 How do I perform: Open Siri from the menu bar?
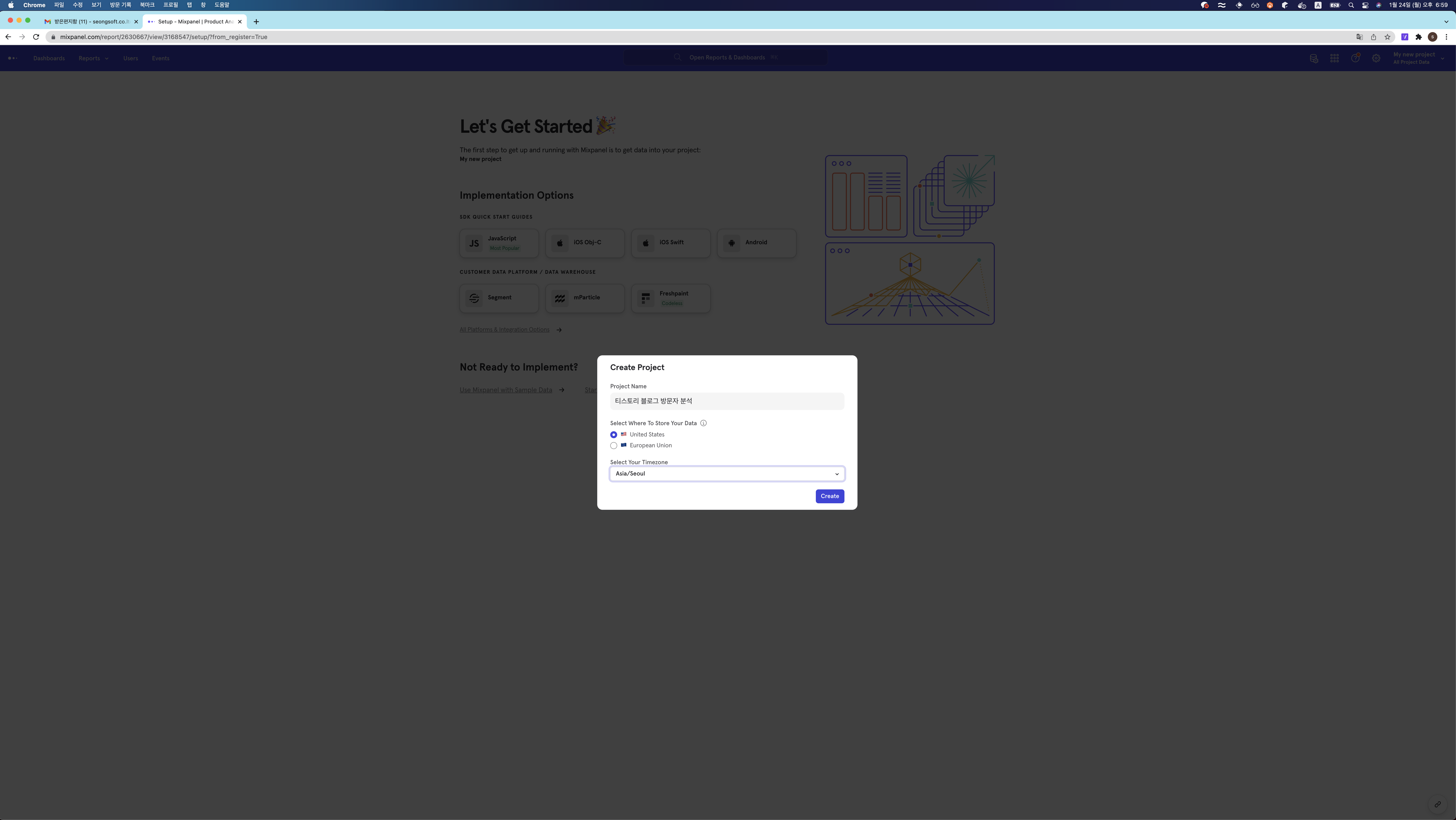1379,5
